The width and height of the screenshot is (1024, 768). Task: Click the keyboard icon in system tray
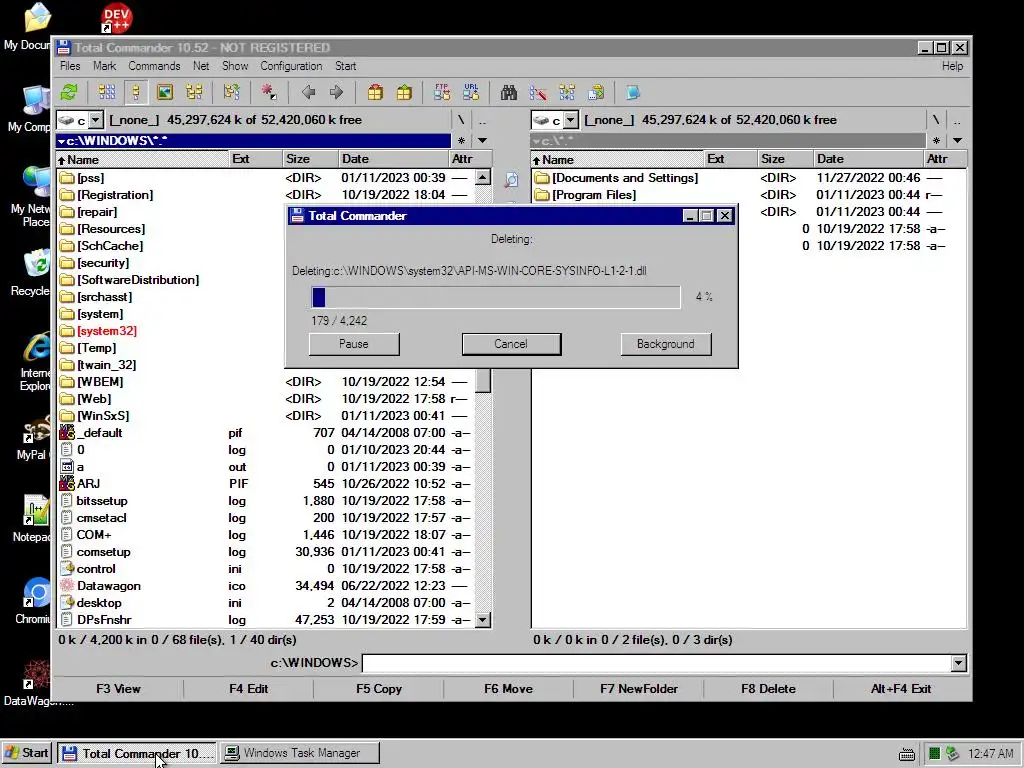coord(906,754)
